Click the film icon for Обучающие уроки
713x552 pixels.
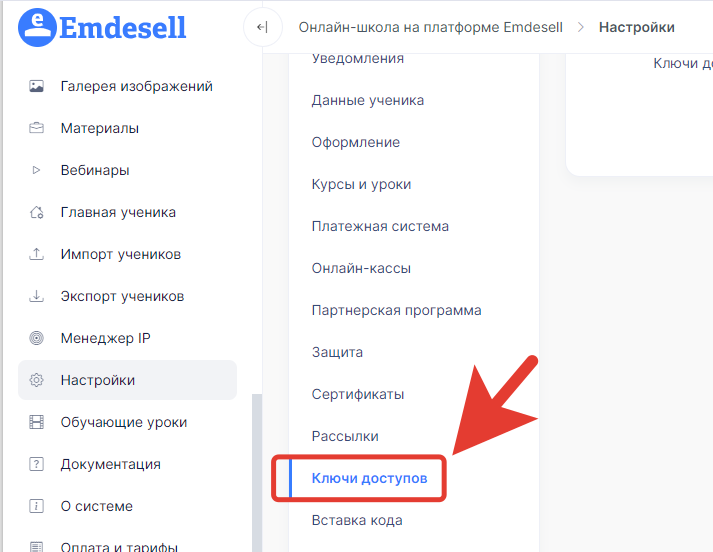pyautogui.click(x=36, y=422)
